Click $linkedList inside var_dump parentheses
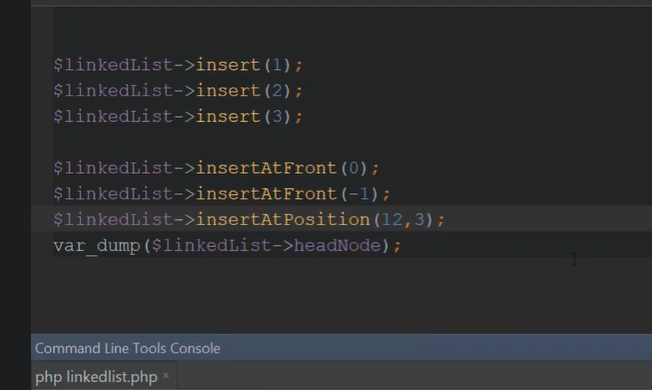This screenshot has width=652, height=390. tap(211, 246)
